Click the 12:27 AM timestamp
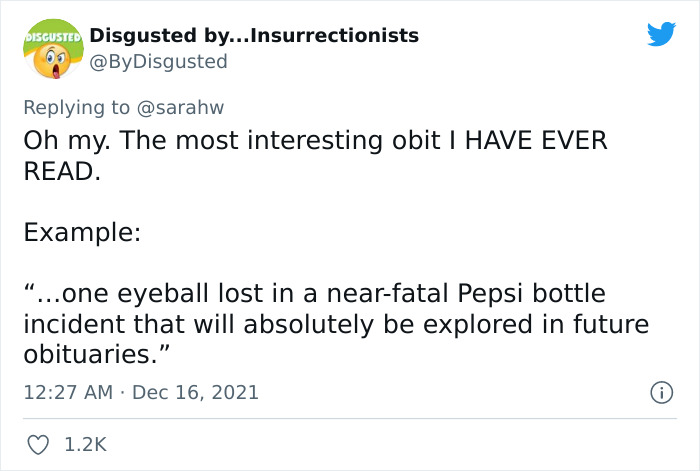The width and height of the screenshot is (700, 471). pos(66,393)
